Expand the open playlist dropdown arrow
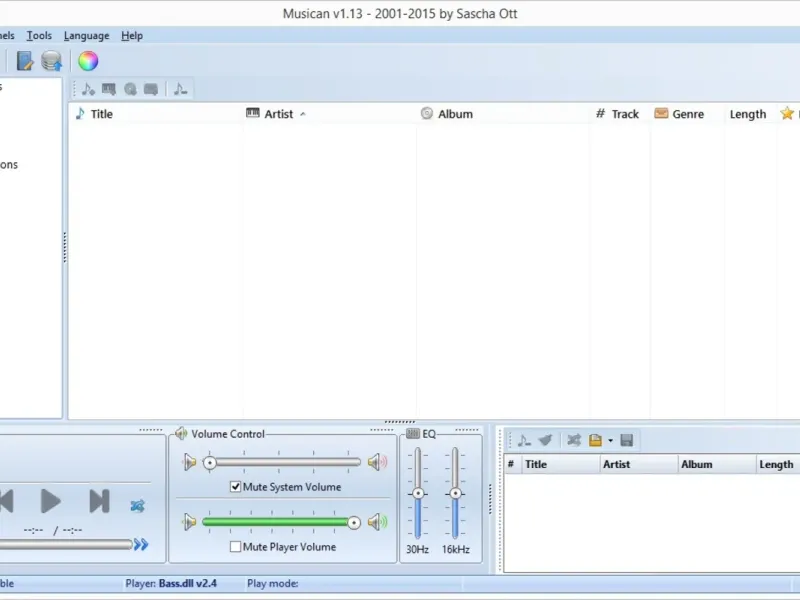800x600 pixels. (x=610, y=440)
